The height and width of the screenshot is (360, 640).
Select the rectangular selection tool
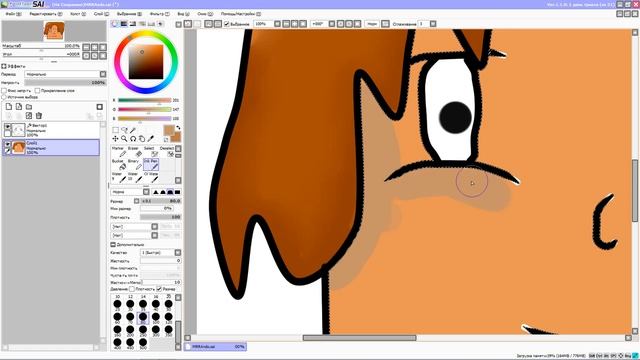116,130
